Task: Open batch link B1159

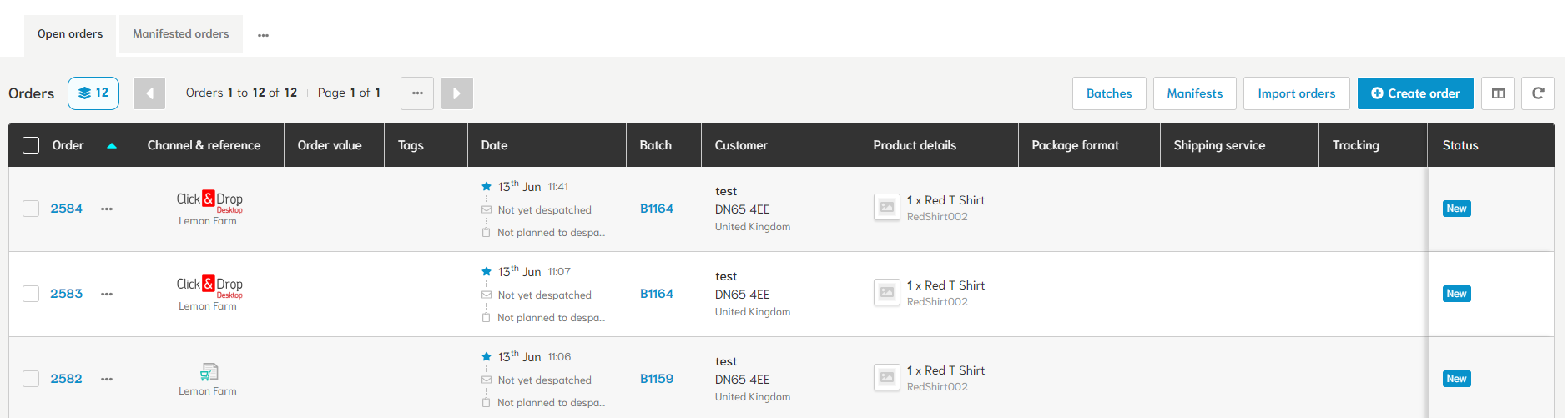Action: [x=657, y=379]
